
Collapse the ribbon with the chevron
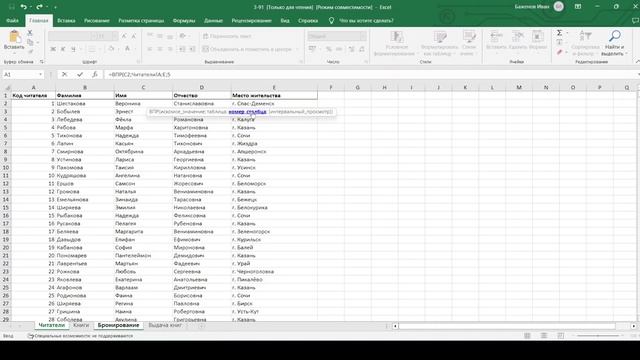[x=637, y=62]
